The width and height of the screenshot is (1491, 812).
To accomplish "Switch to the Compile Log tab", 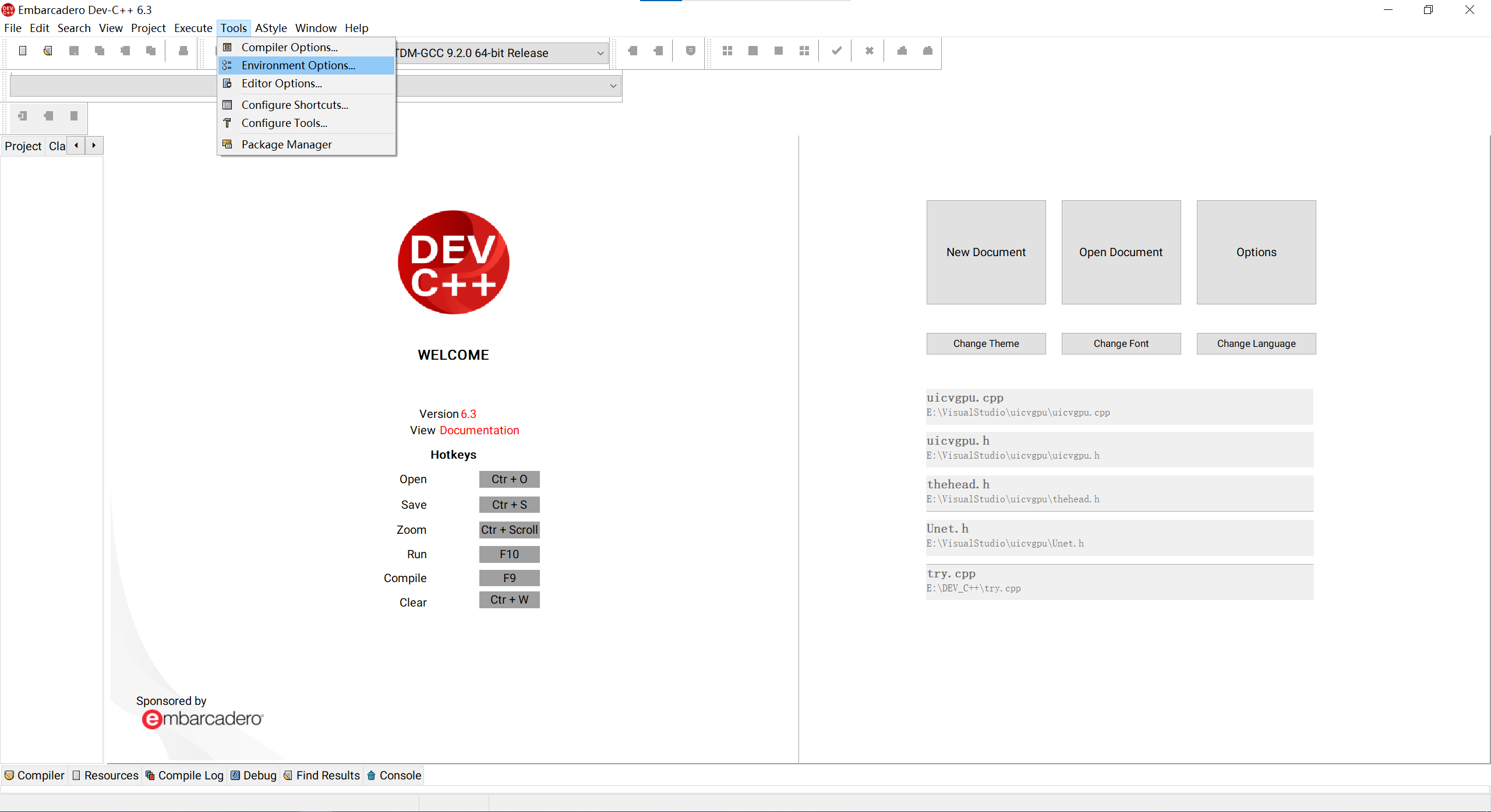I will click(x=190, y=775).
